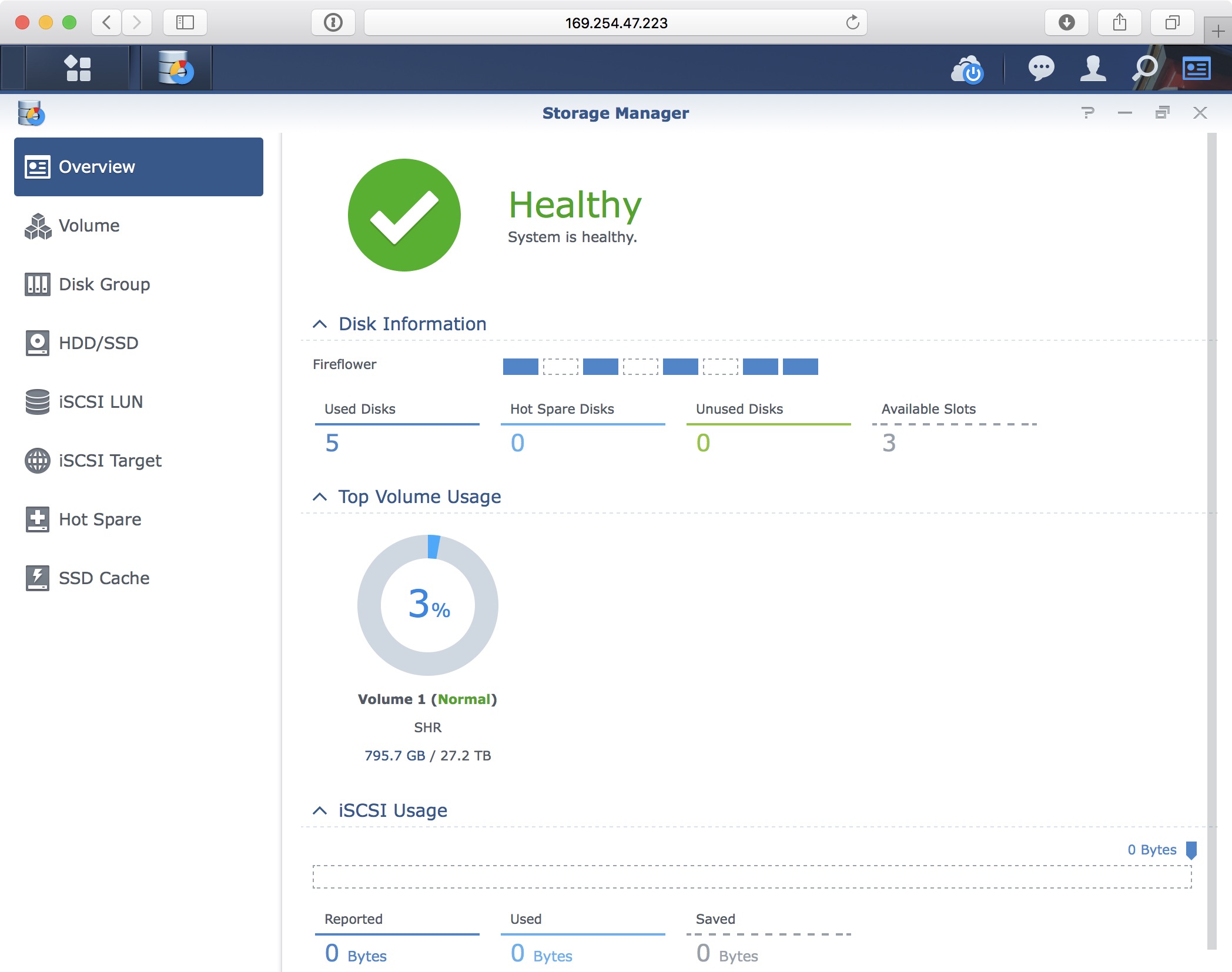Screen dimensions: 1232x972
Task: Click the Storage Manager taskbar icon
Action: coord(176,68)
